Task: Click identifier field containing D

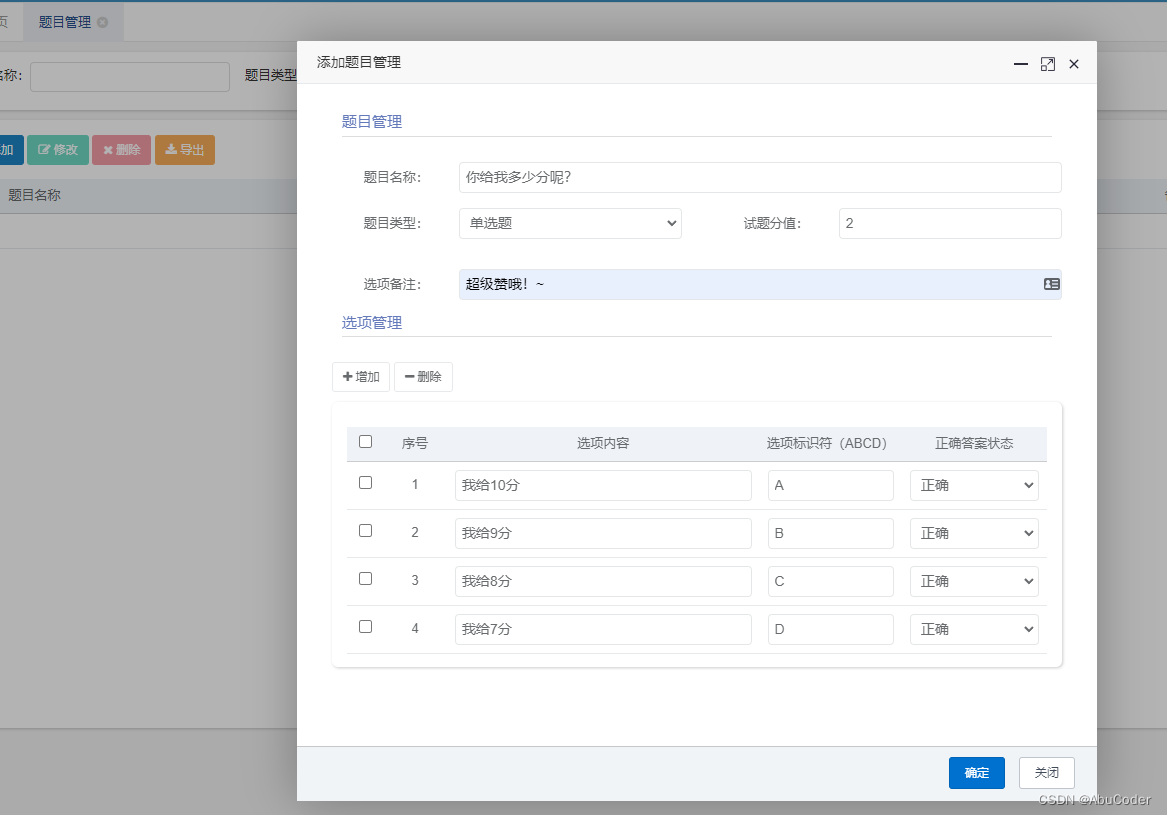Action: click(x=831, y=630)
